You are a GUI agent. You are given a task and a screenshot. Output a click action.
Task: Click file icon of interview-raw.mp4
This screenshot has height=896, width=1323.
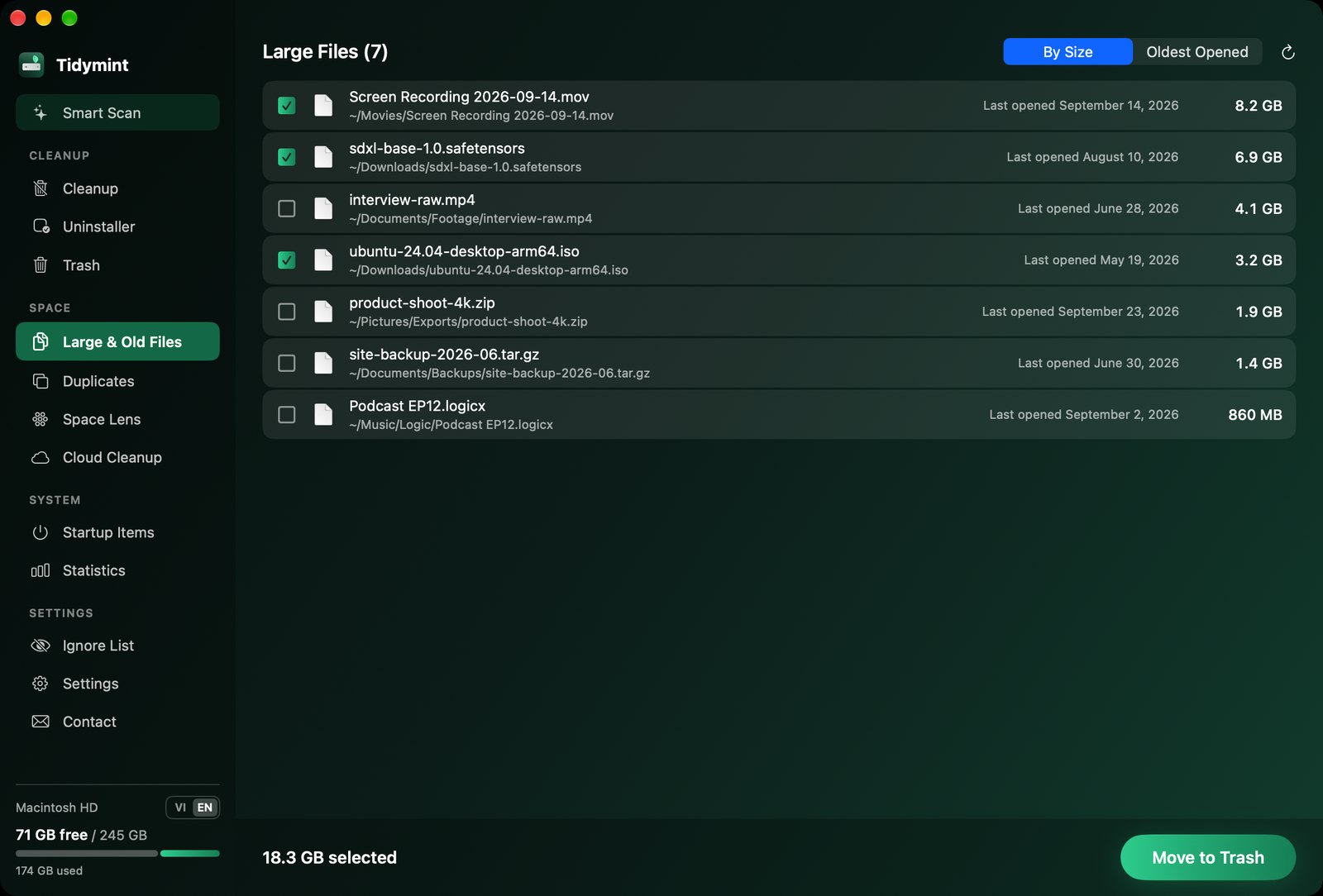point(323,208)
